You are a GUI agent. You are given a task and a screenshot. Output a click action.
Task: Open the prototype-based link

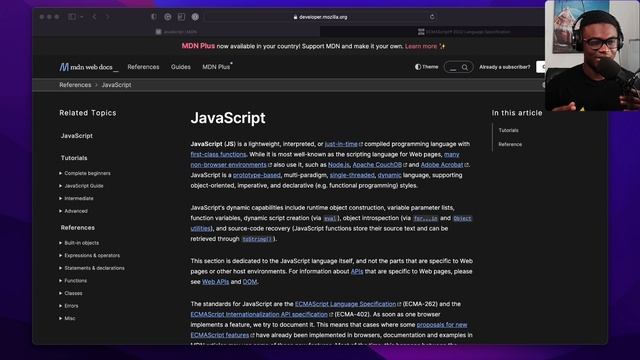coord(257,175)
